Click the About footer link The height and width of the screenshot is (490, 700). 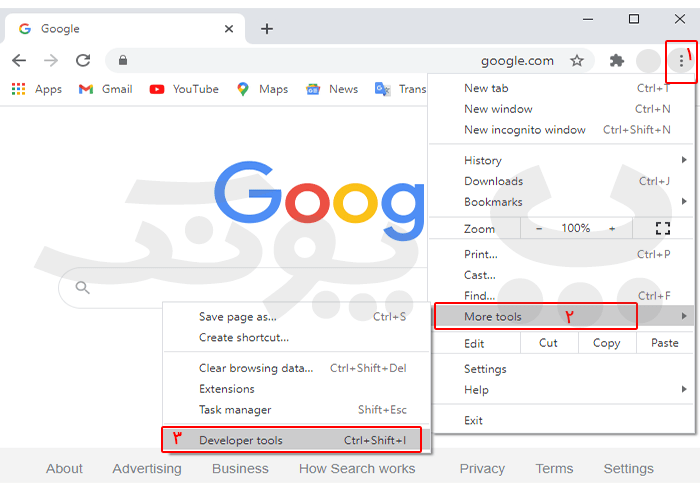tap(64, 469)
